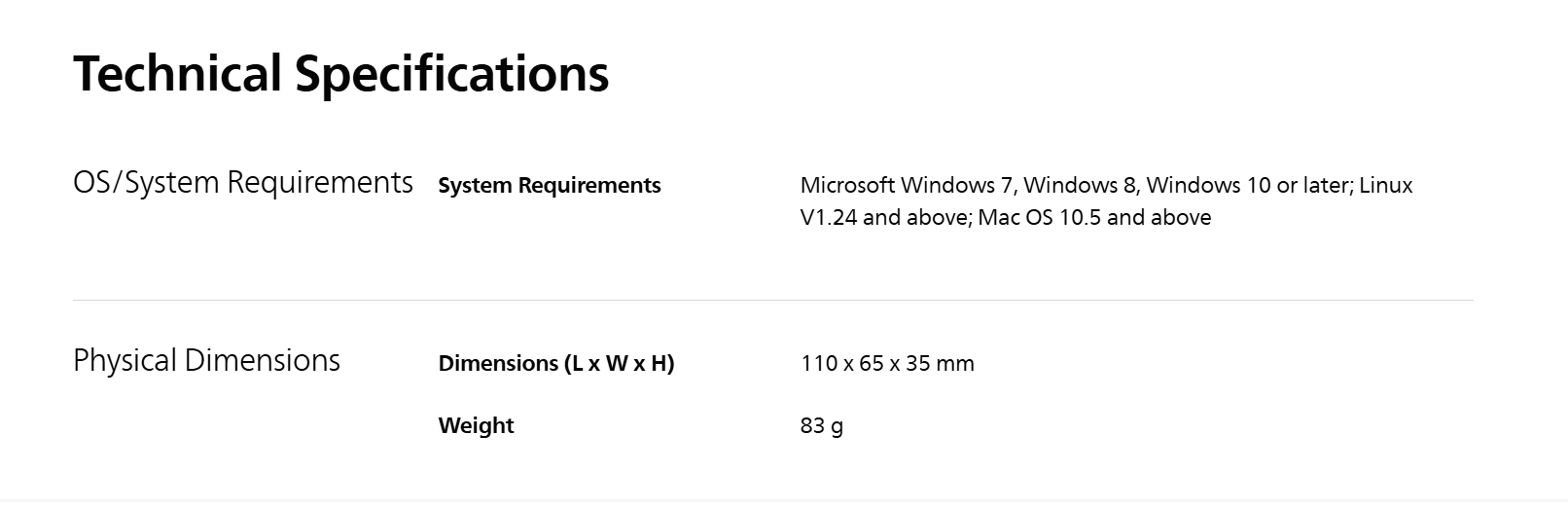Click the Windows 10 or later text
1568x508 pixels.
click(x=1249, y=185)
